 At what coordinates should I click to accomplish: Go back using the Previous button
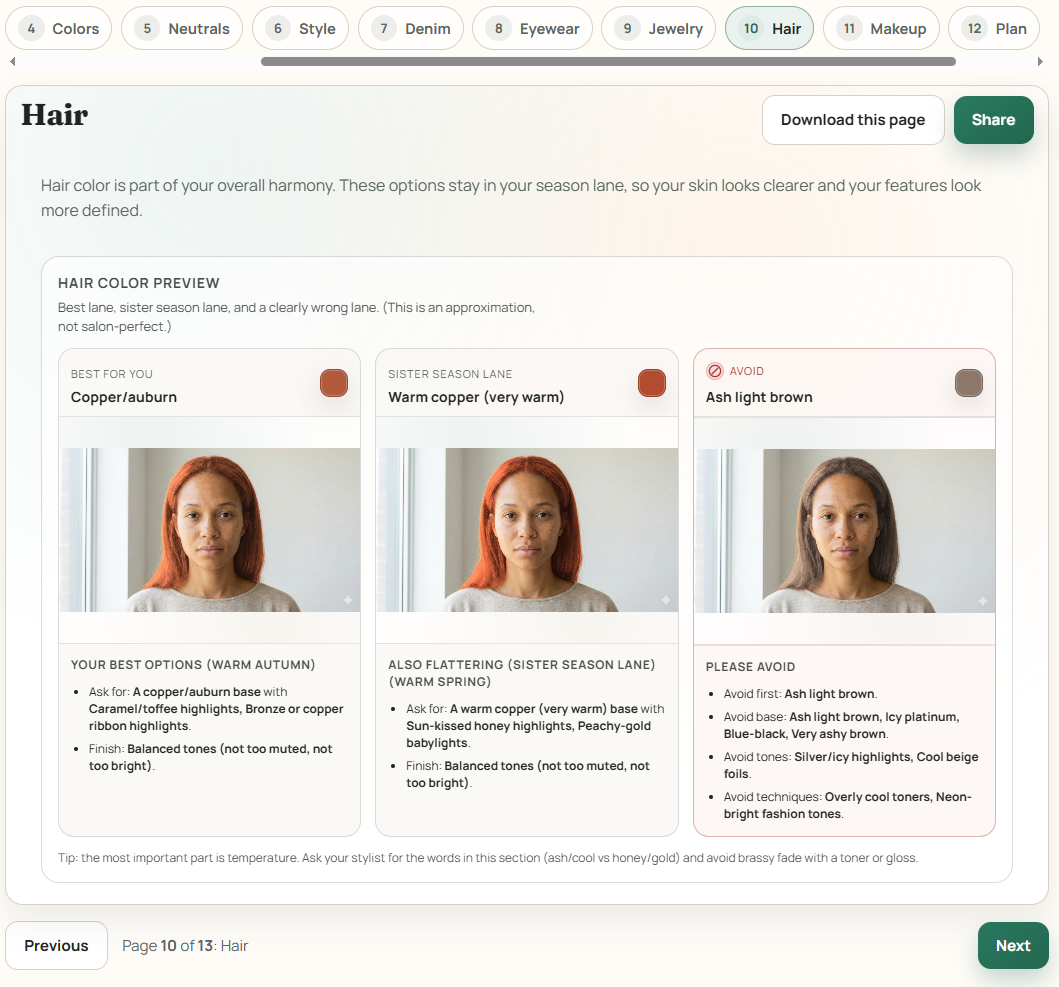click(x=56, y=945)
